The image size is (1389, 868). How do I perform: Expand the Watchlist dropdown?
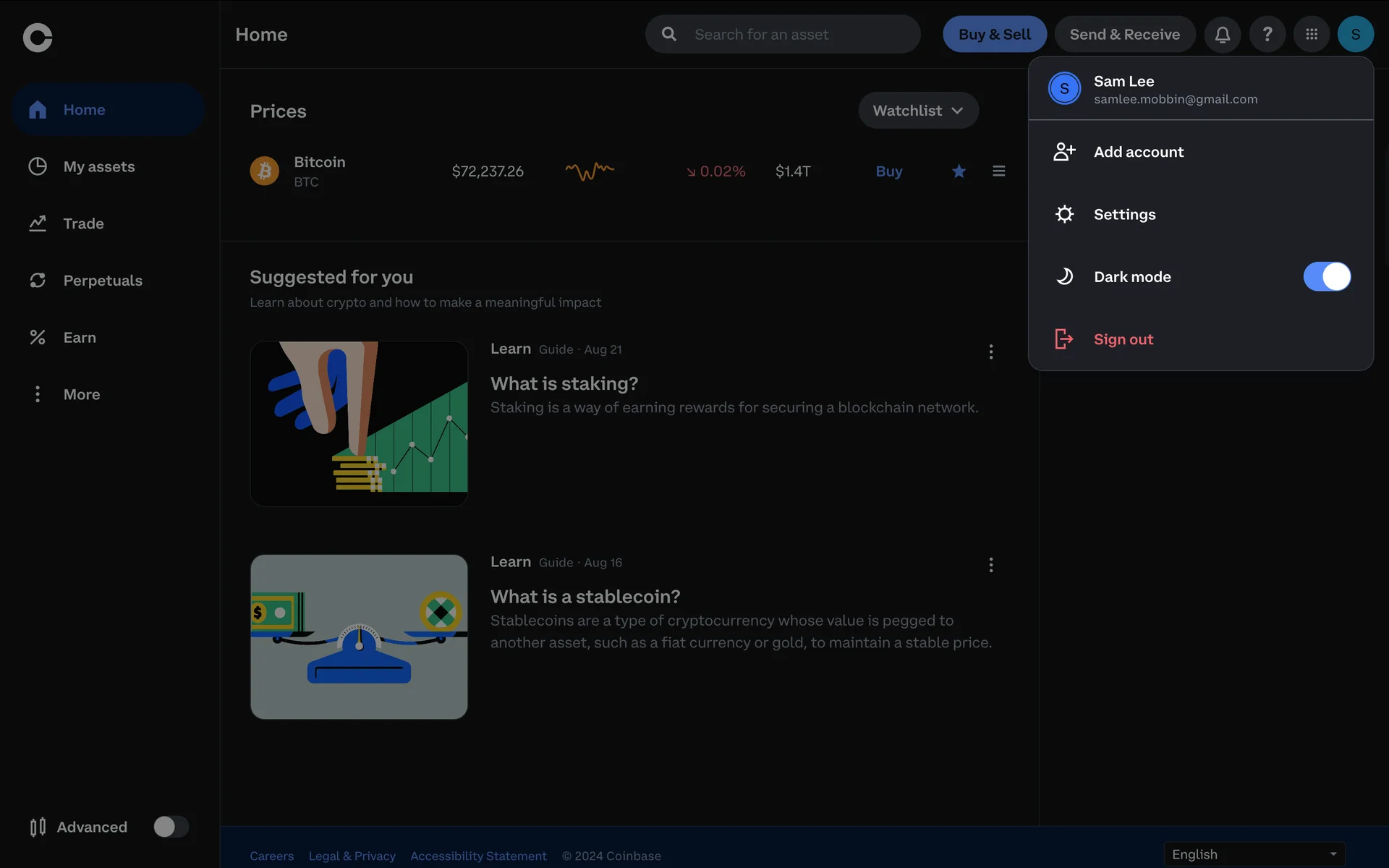tap(918, 111)
